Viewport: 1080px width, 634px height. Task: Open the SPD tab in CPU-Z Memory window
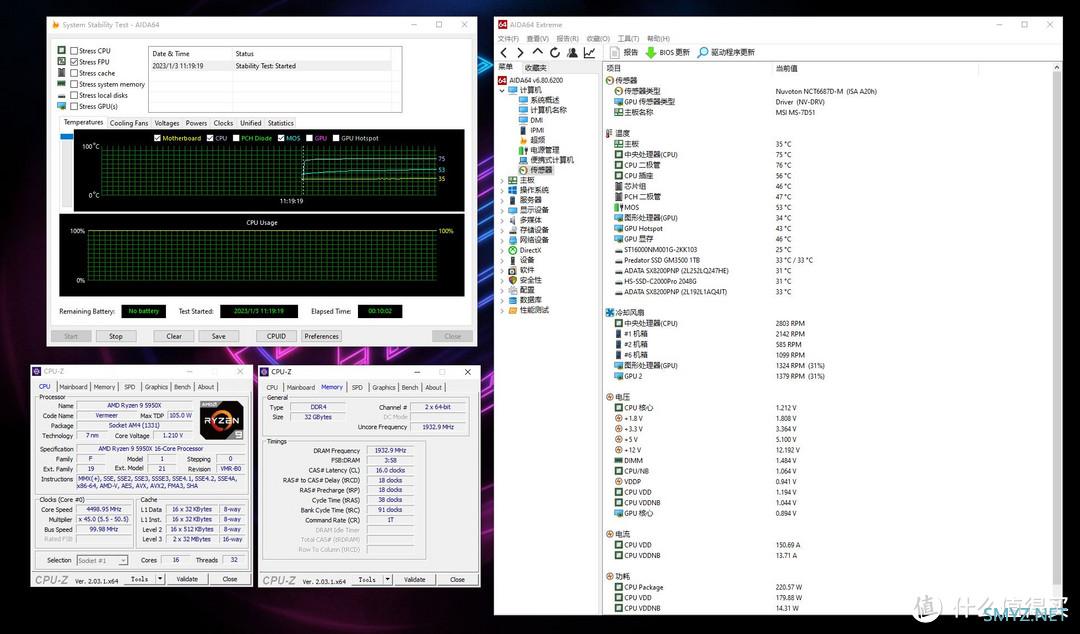(x=357, y=387)
